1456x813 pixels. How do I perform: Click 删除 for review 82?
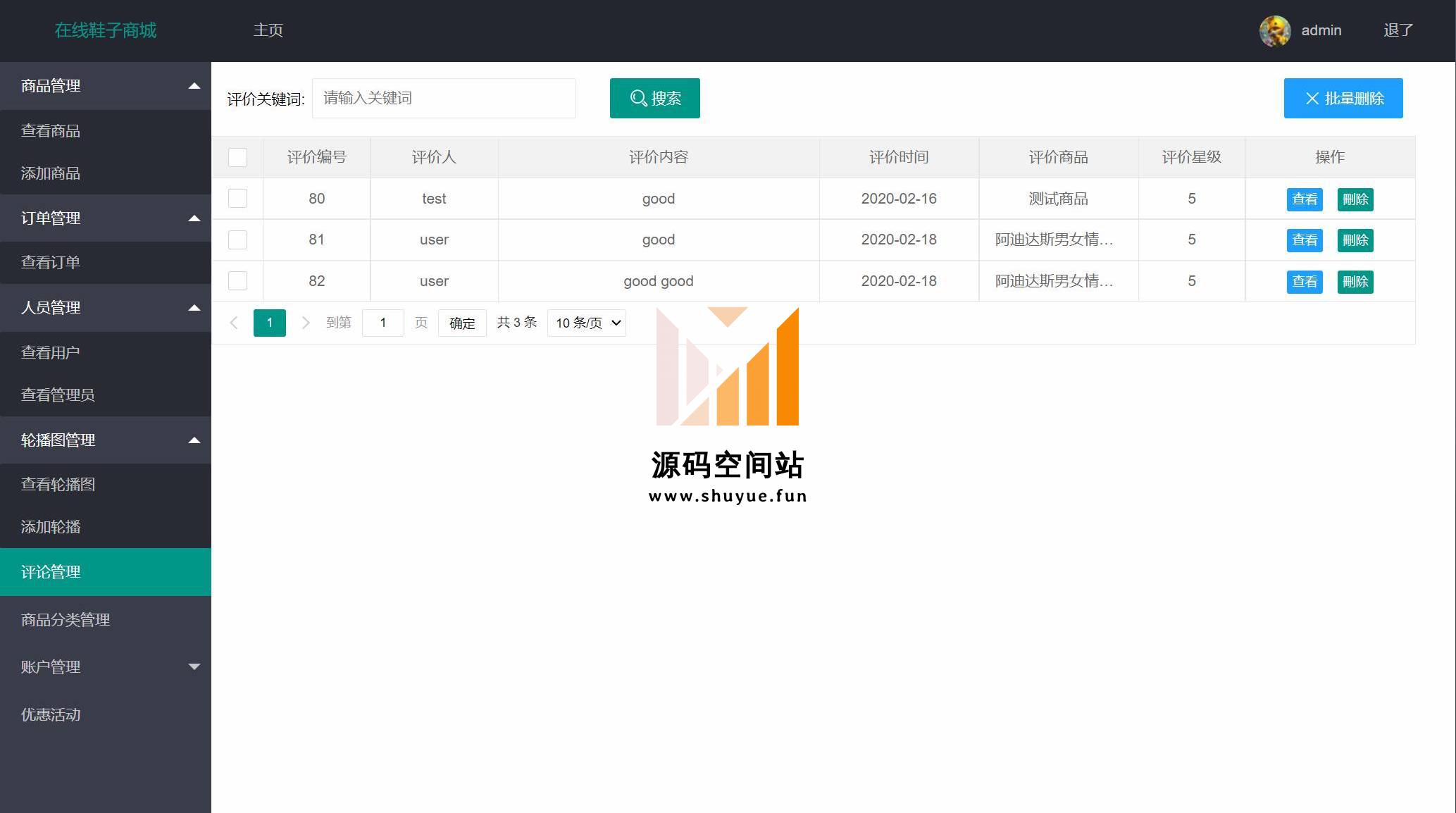click(x=1355, y=282)
